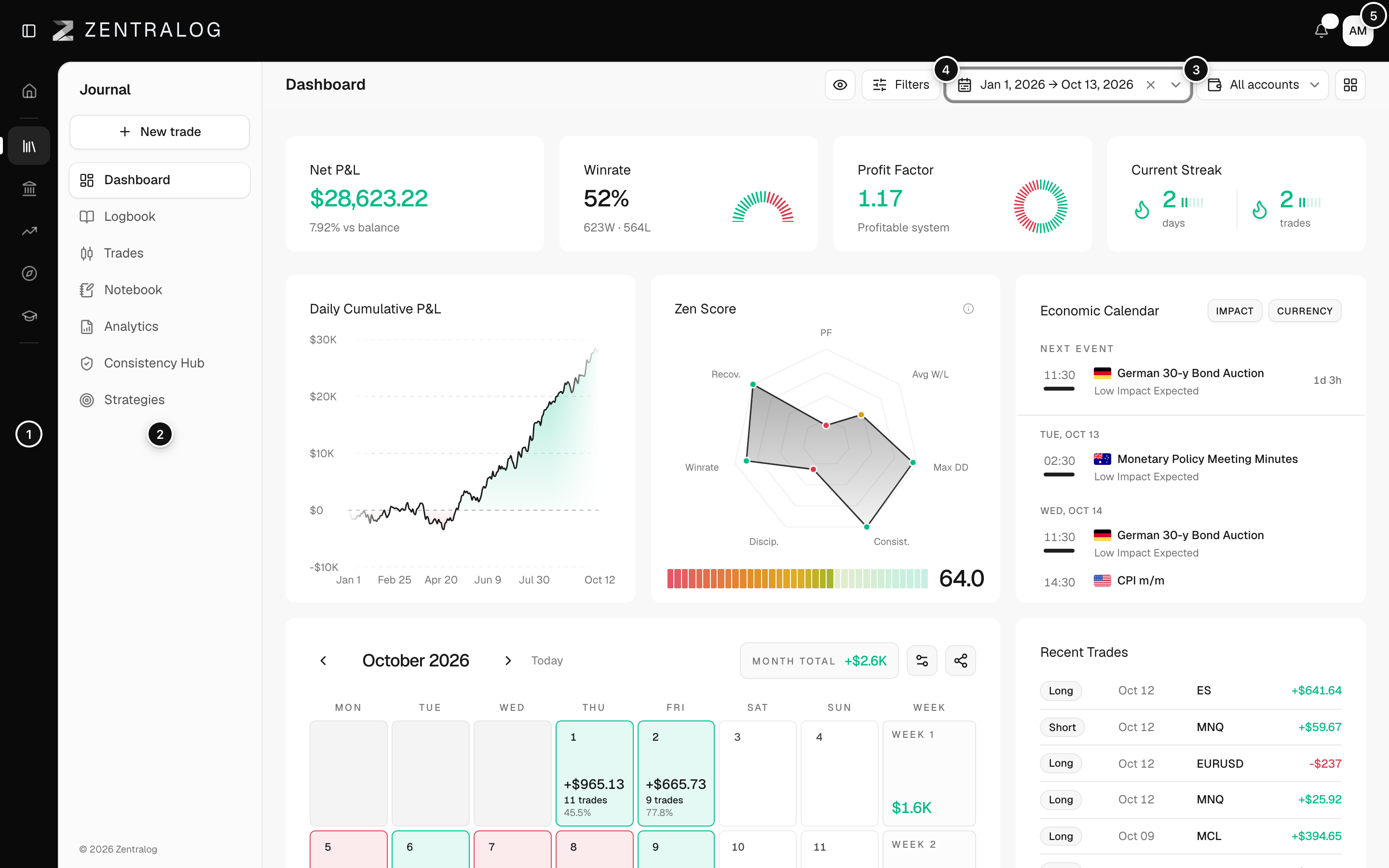Open the Notebook page

point(160,290)
